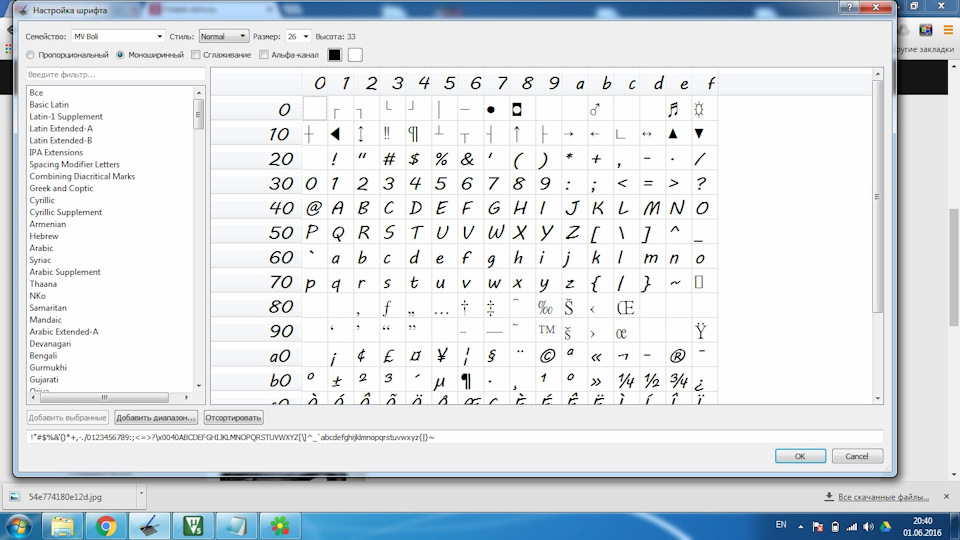Select the ampersand glyph
The image size is (960, 540).
click(467, 159)
